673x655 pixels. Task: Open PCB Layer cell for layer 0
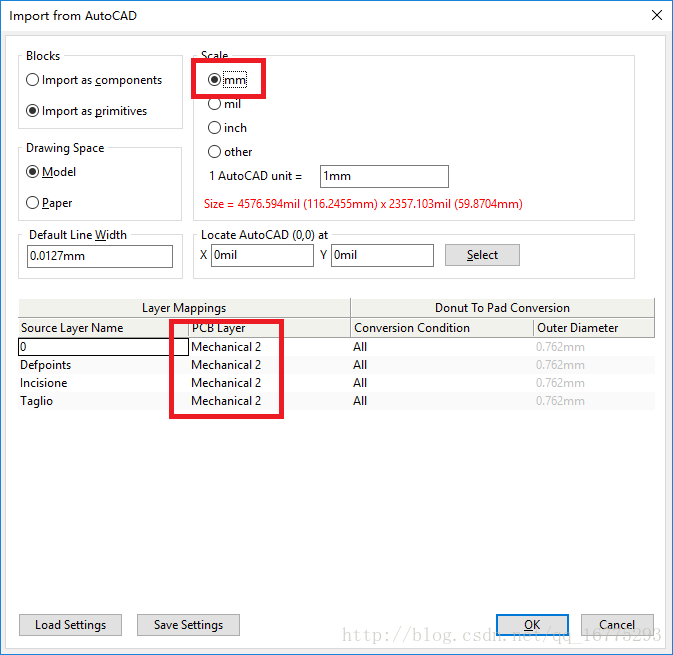(x=269, y=347)
